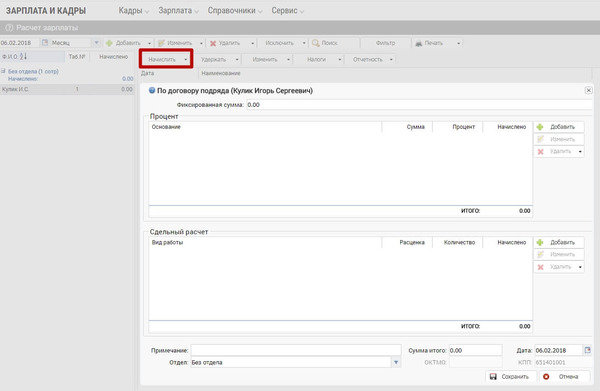Screen dimensions: 600x391
Task: Click the Исключить toolbar button
Action: coord(279,43)
